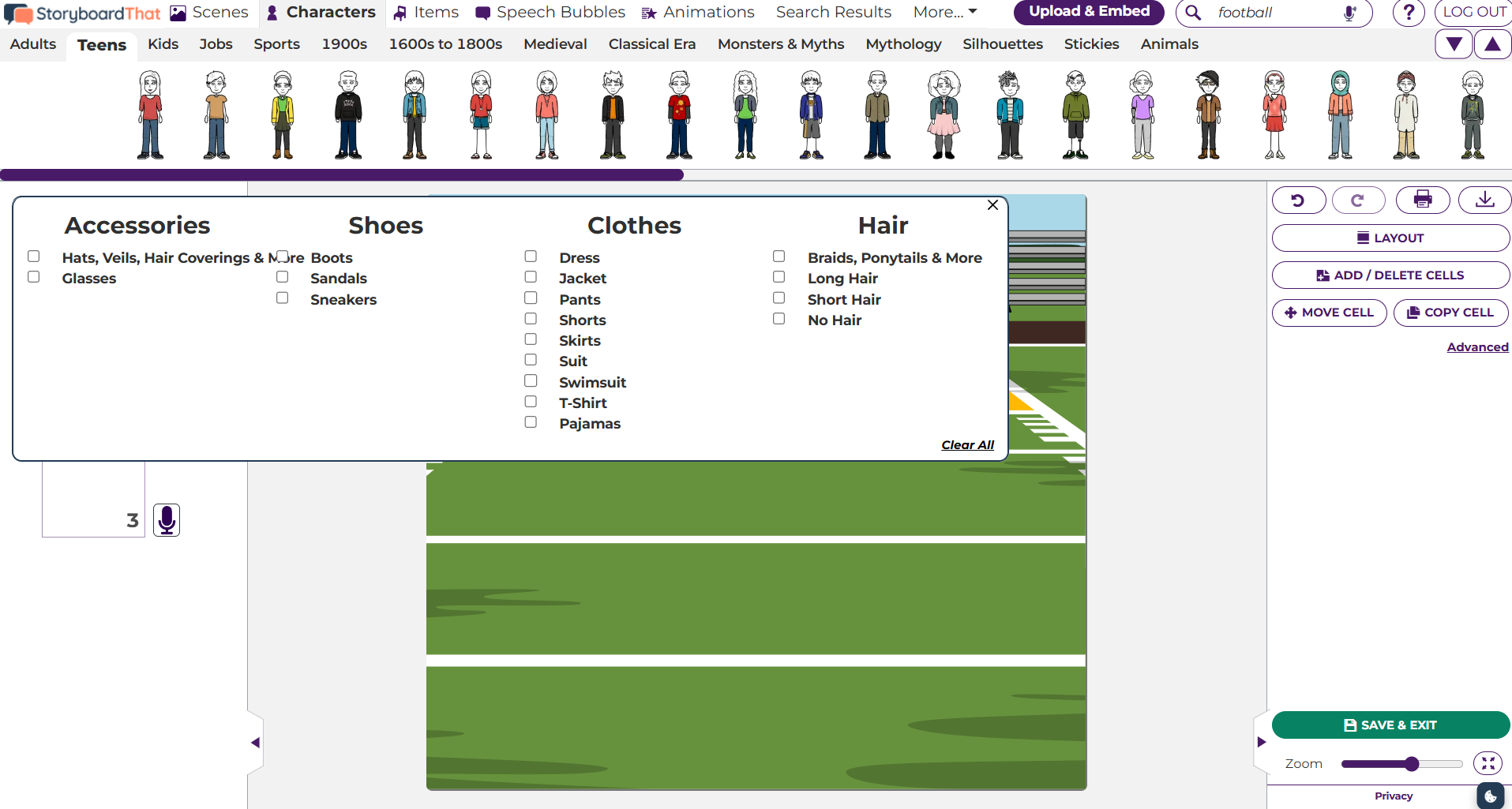Click the search magnifier icon

point(1193,13)
